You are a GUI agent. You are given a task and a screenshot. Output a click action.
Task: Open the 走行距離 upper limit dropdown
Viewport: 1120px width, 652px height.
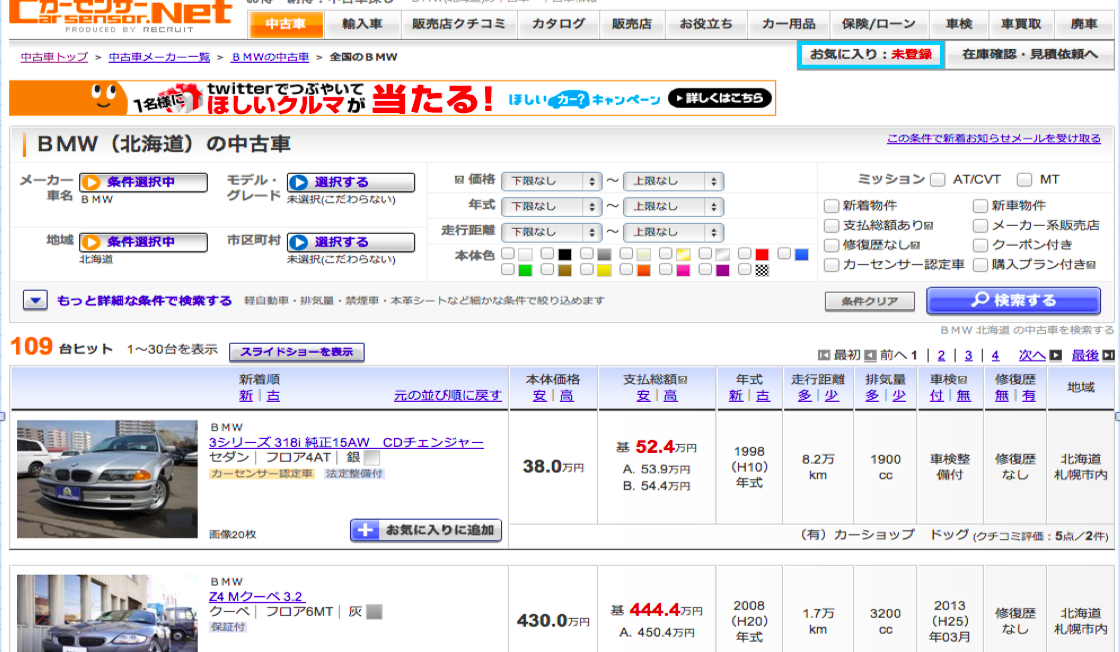pyautogui.click(x=674, y=232)
